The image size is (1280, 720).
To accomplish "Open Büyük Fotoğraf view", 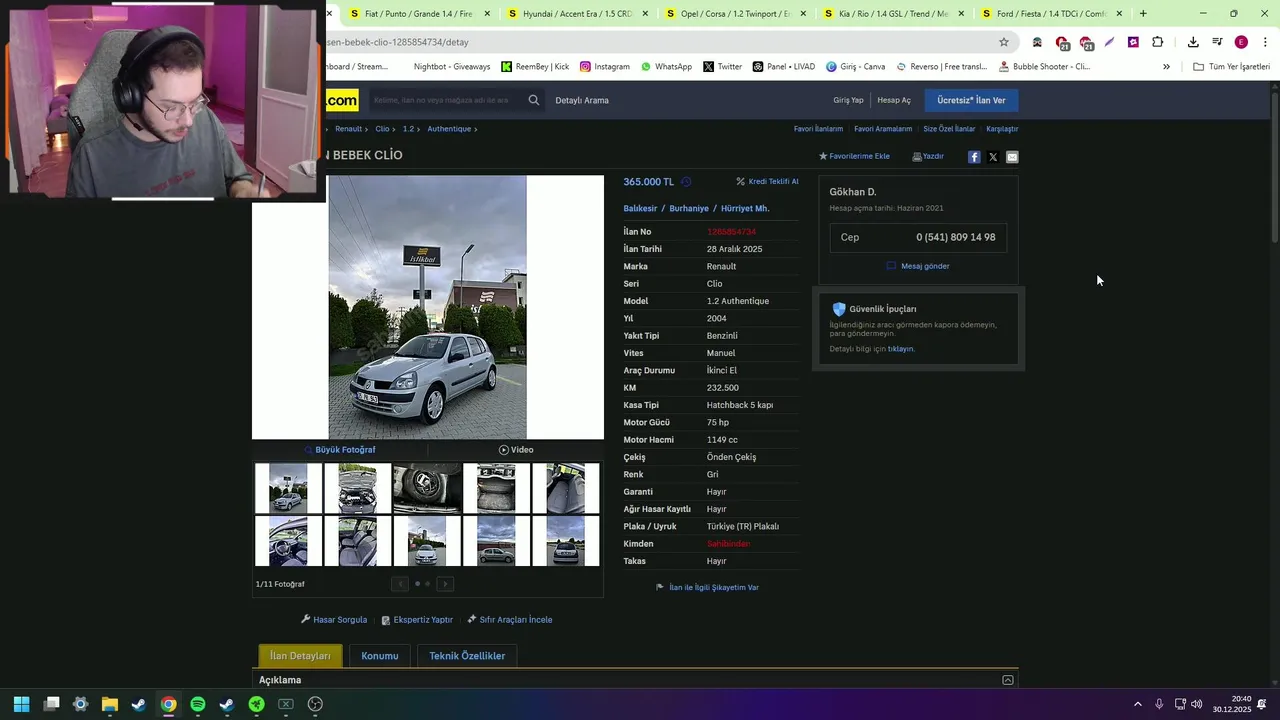I will tap(340, 450).
